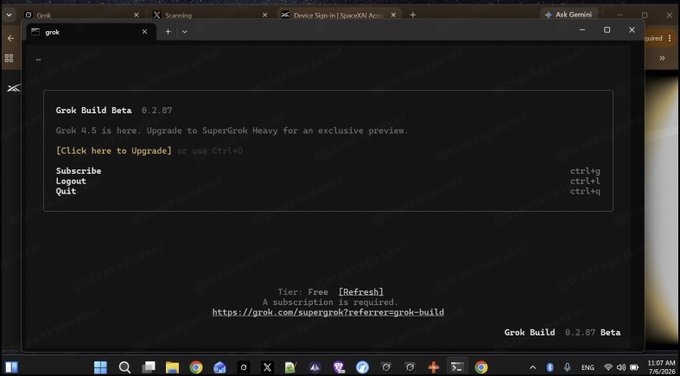This screenshot has width=680, height=376.
Task: Minimize the grok terminal window
Action: click(x=582, y=29)
